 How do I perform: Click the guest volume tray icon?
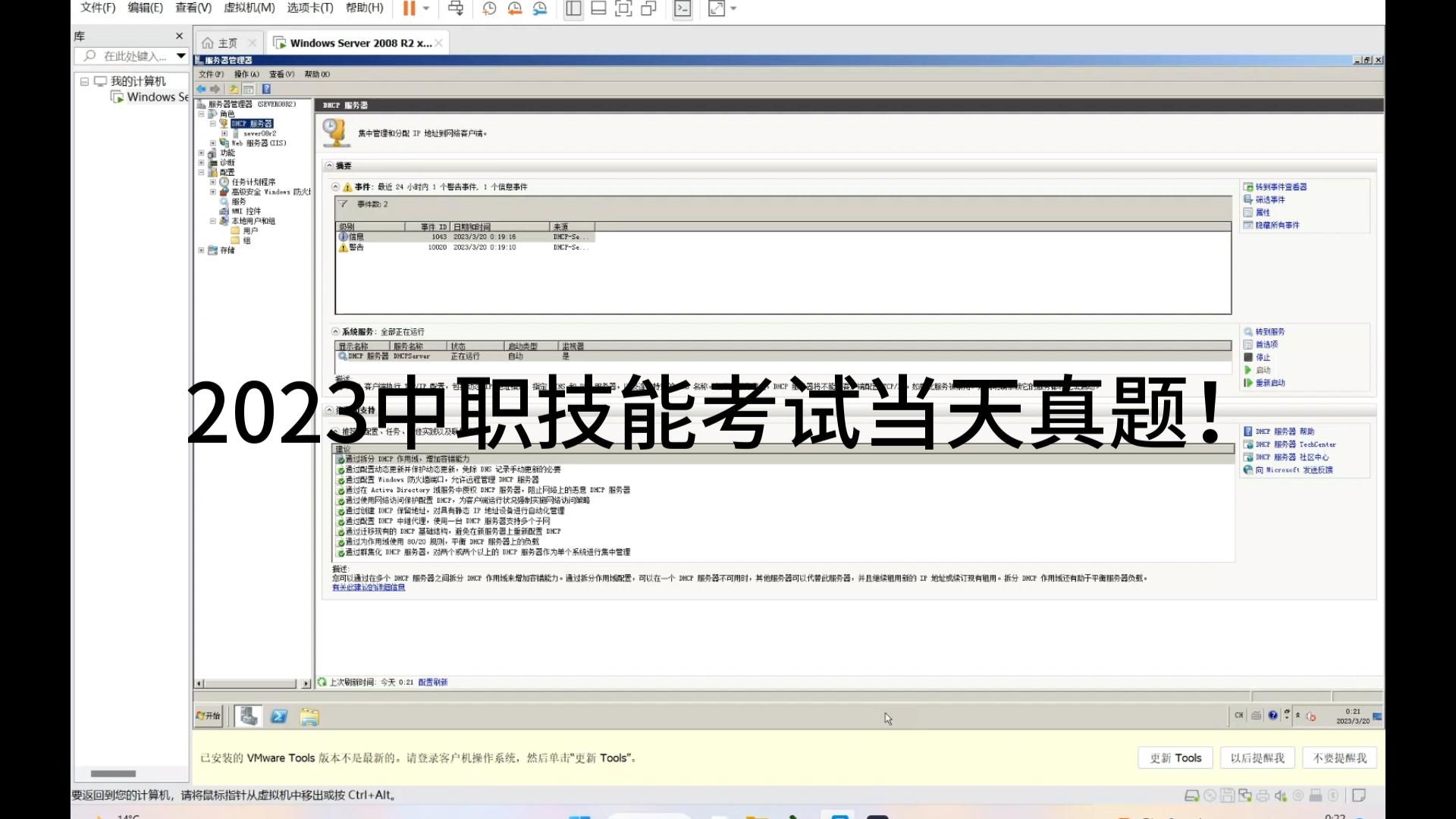pos(1311,716)
